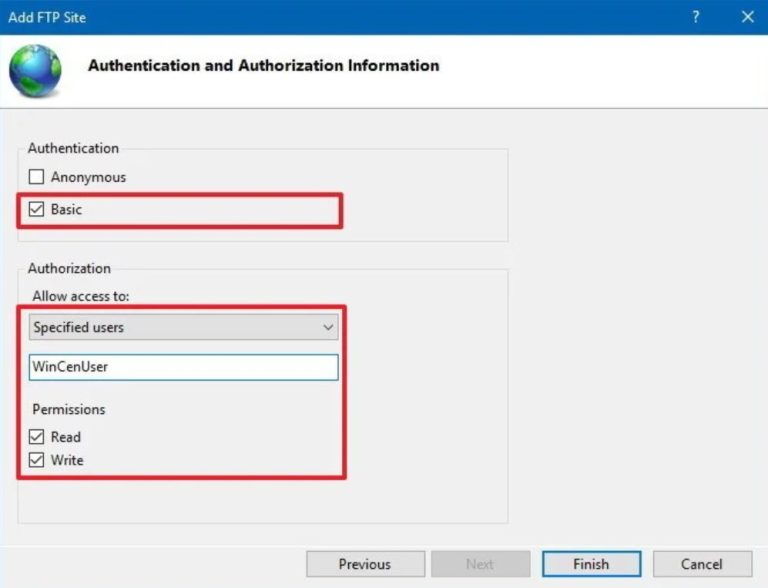Toggle the Read permission checkbox
Image resolution: width=768 pixels, height=588 pixels.
point(36,437)
